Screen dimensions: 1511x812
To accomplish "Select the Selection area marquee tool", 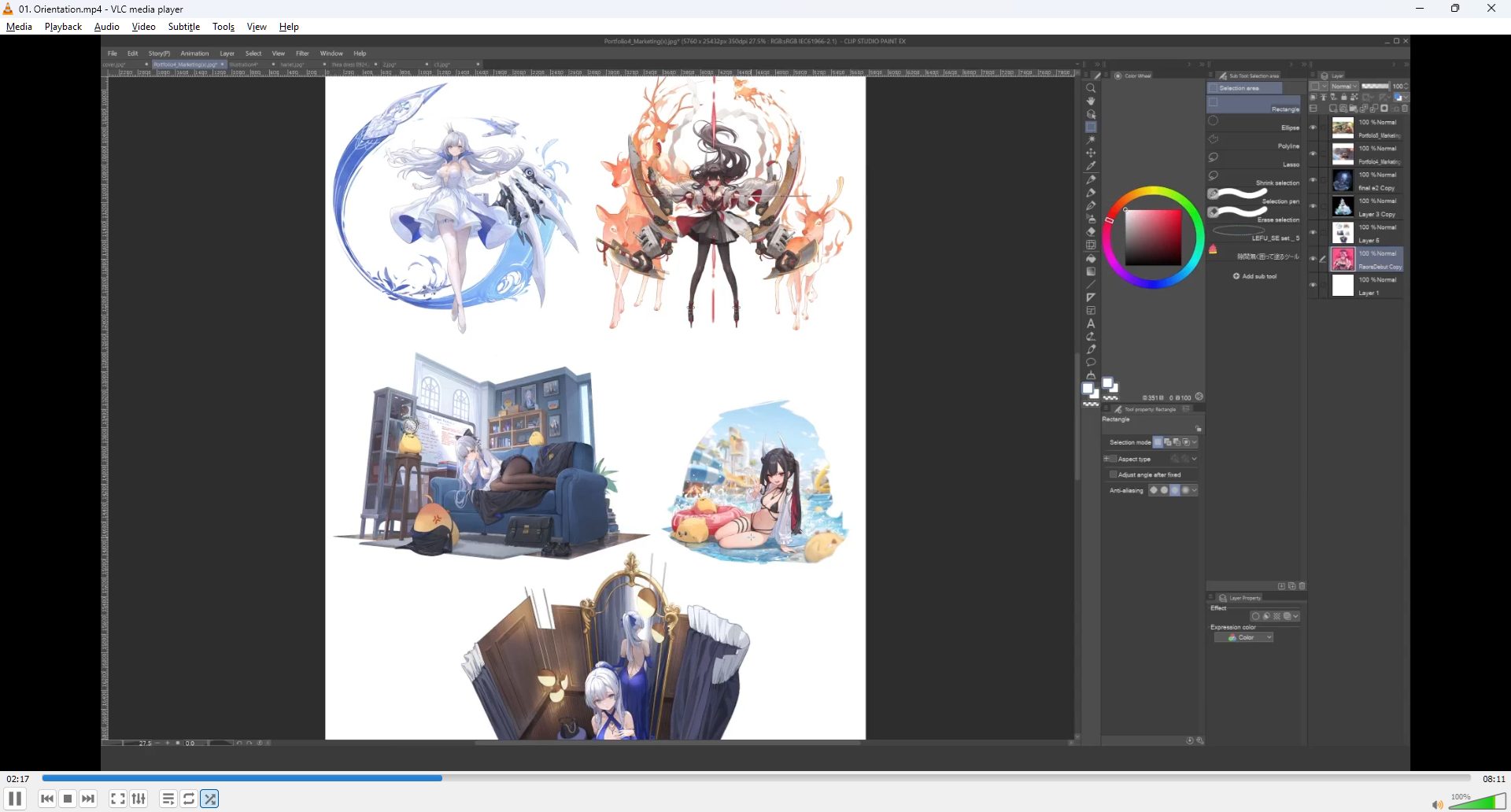I will [1091, 127].
